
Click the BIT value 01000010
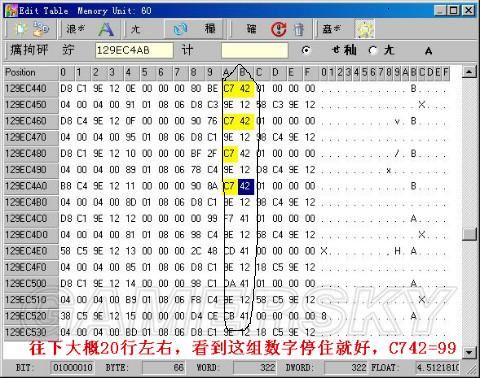pyautogui.click(x=73, y=368)
